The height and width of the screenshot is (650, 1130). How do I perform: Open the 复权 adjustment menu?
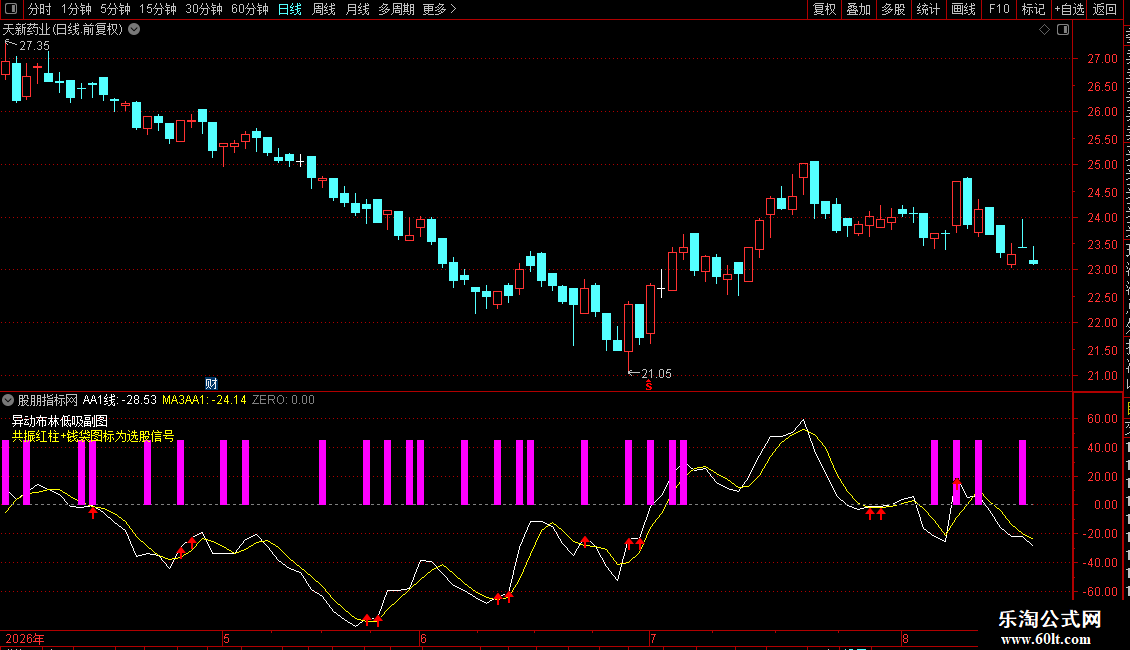[824, 9]
